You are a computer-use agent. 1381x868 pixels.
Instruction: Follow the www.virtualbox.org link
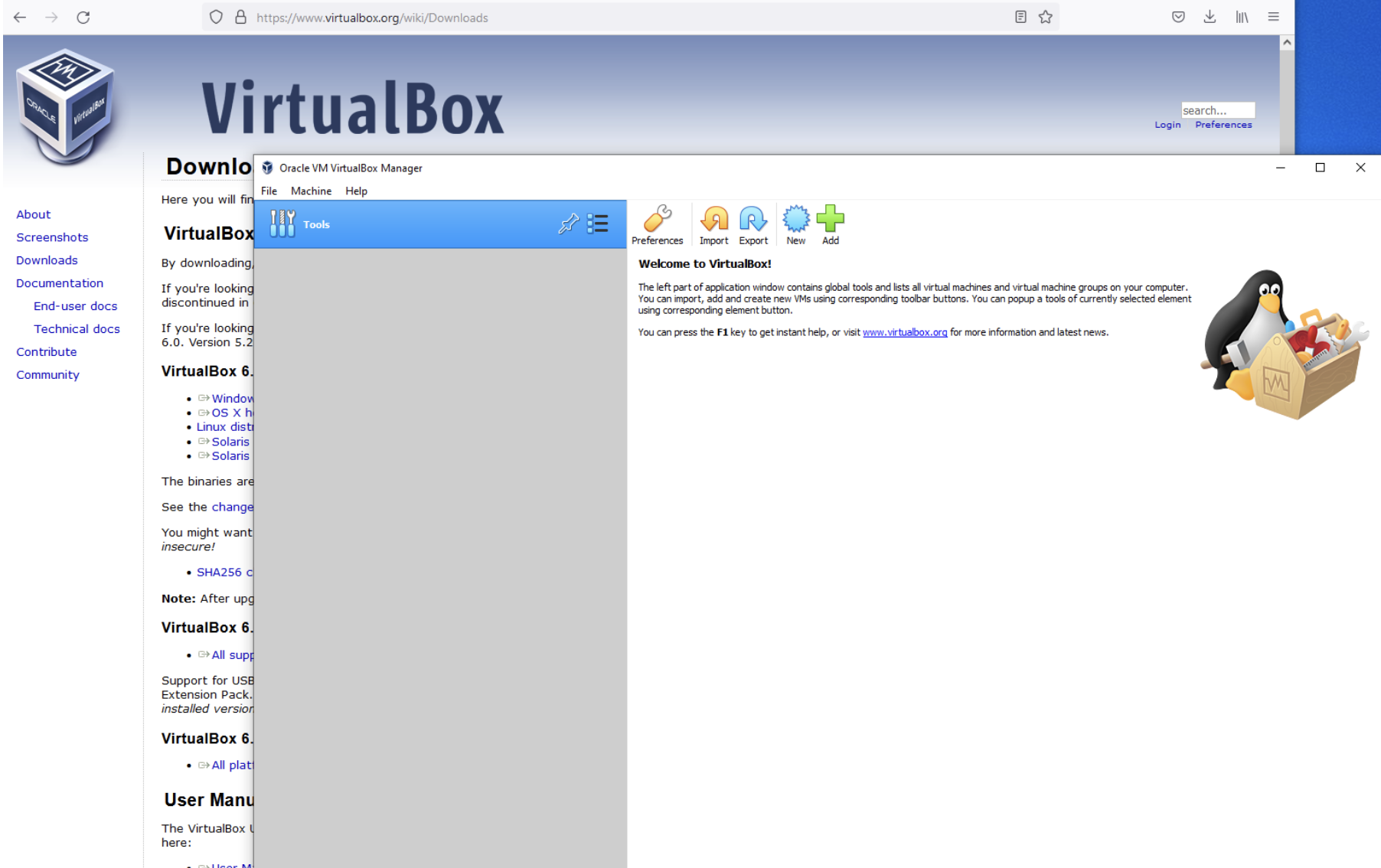click(904, 332)
